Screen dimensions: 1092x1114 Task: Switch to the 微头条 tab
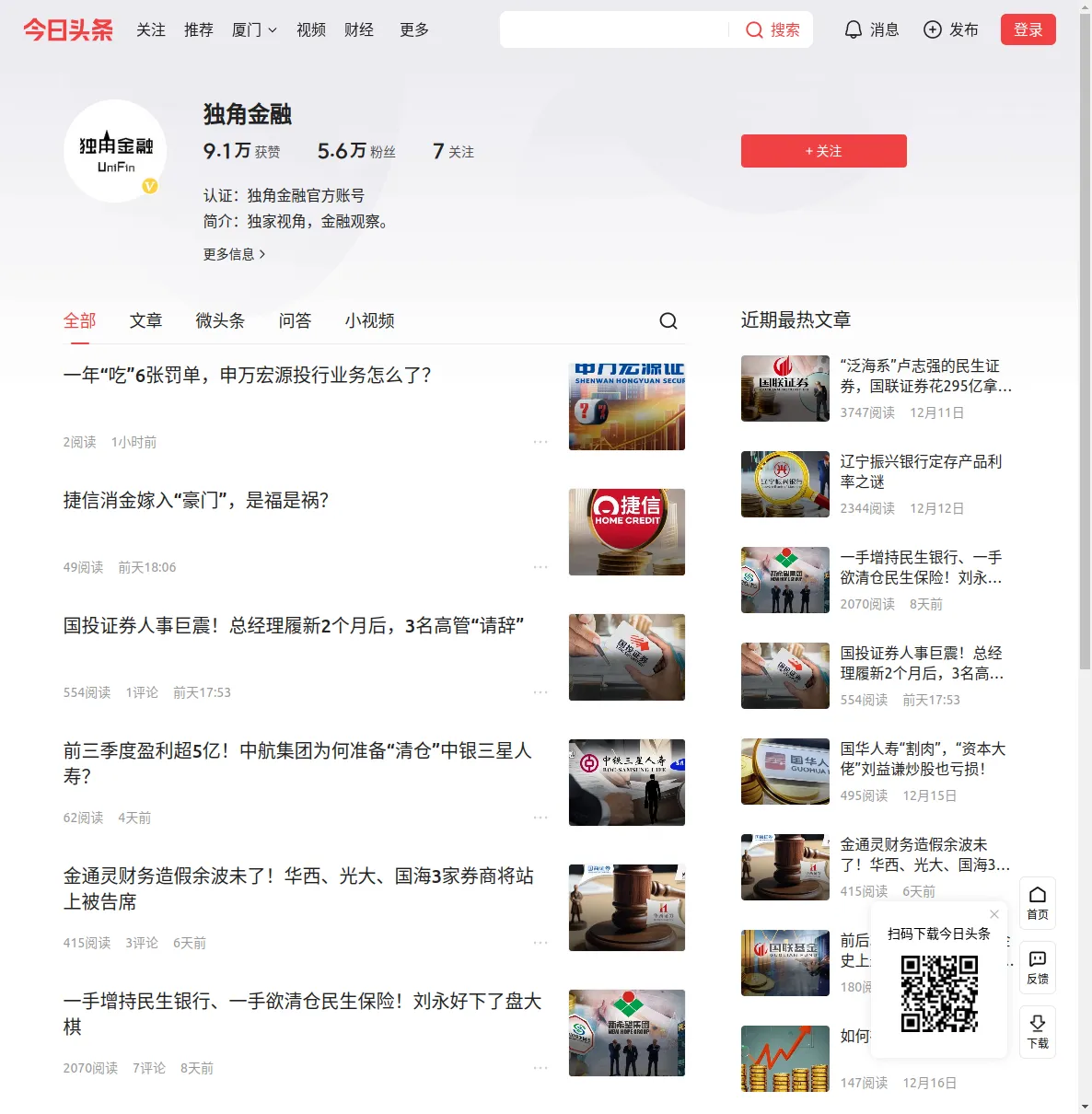point(220,320)
